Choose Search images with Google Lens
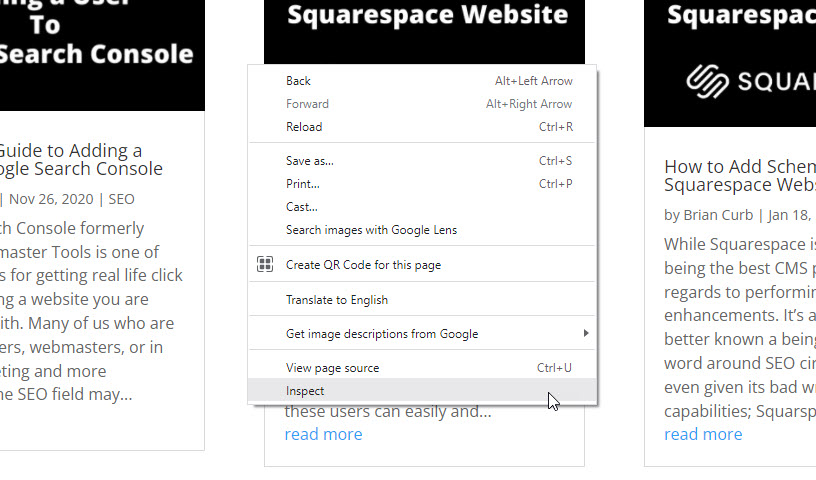The image size is (816, 480). click(422, 230)
